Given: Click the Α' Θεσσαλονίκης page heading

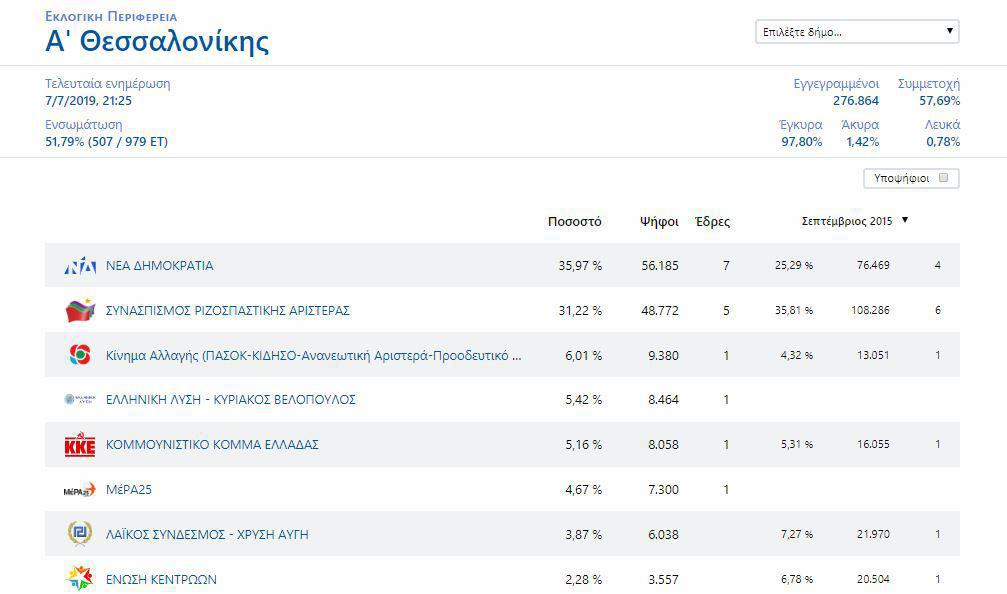Looking at the screenshot, I should point(157,42).
